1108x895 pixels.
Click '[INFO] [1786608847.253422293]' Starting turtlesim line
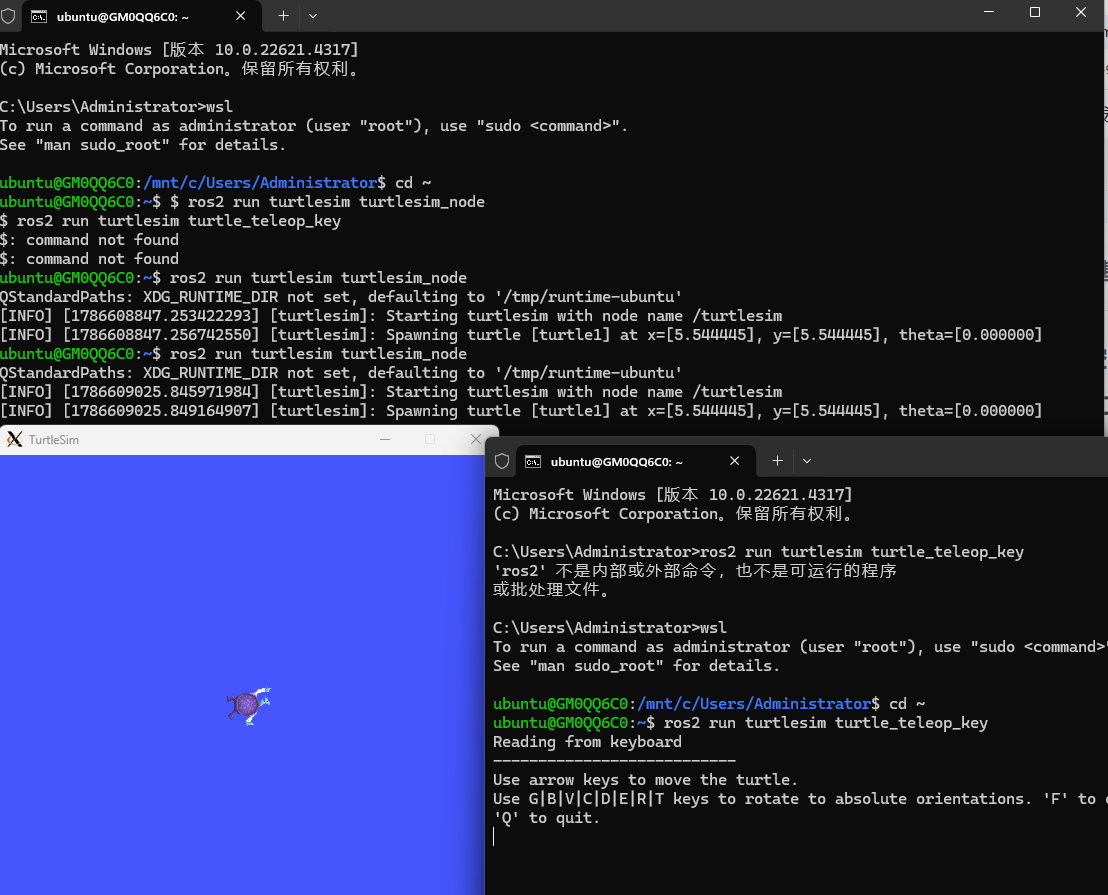coord(391,316)
